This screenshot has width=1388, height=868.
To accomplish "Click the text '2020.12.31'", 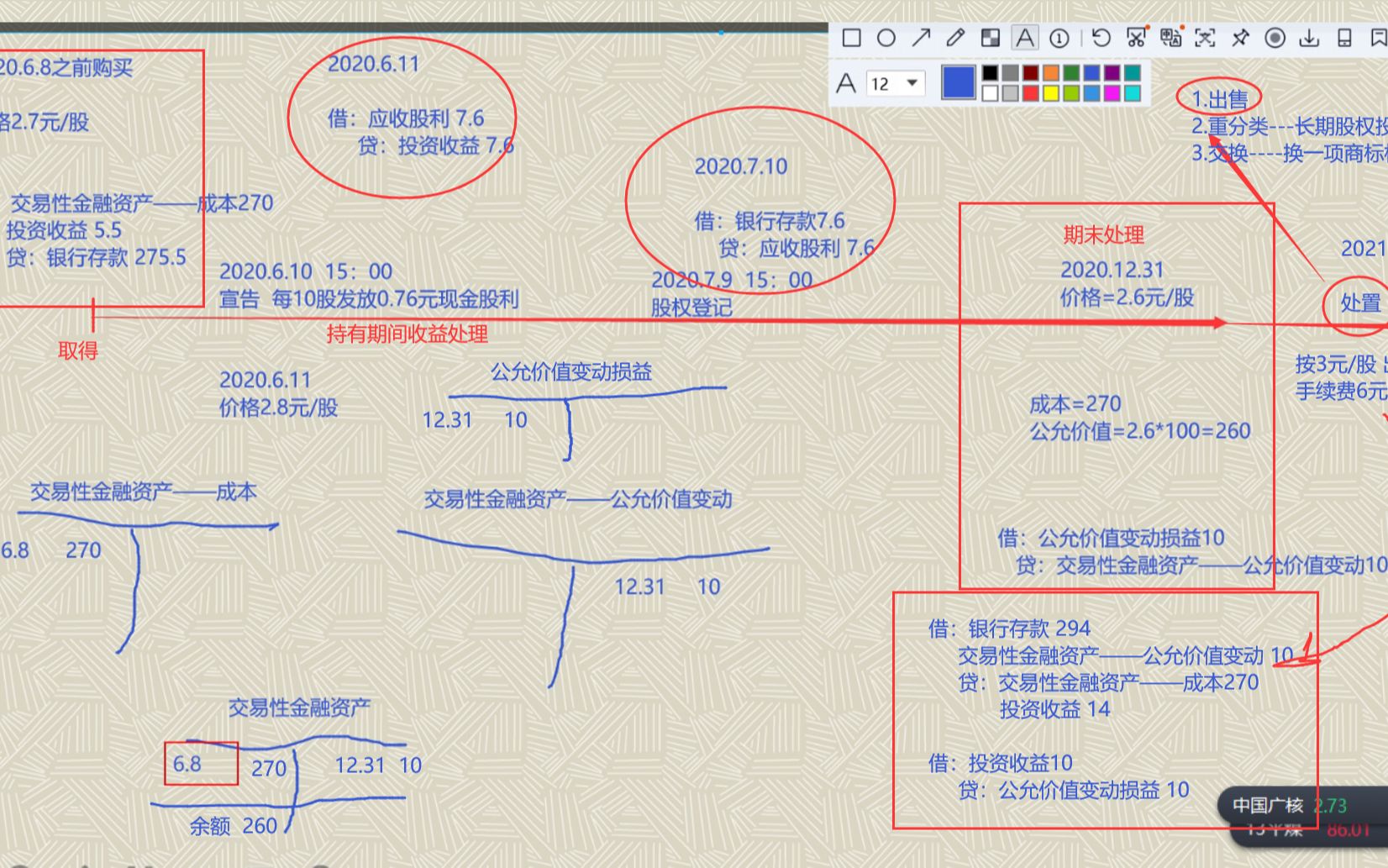I will pos(1112,270).
